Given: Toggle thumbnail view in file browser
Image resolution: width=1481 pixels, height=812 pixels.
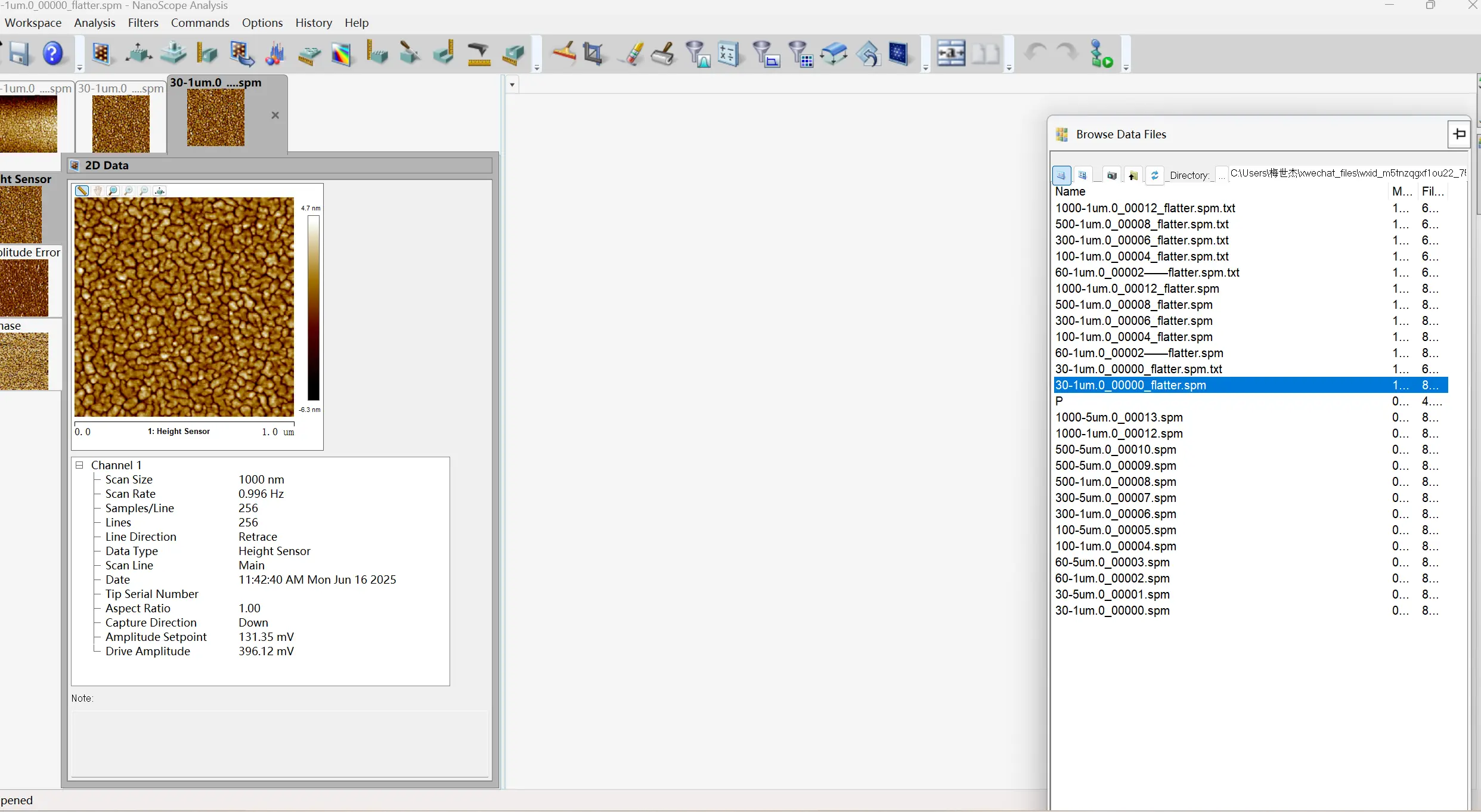Looking at the screenshot, I should pos(1083,175).
